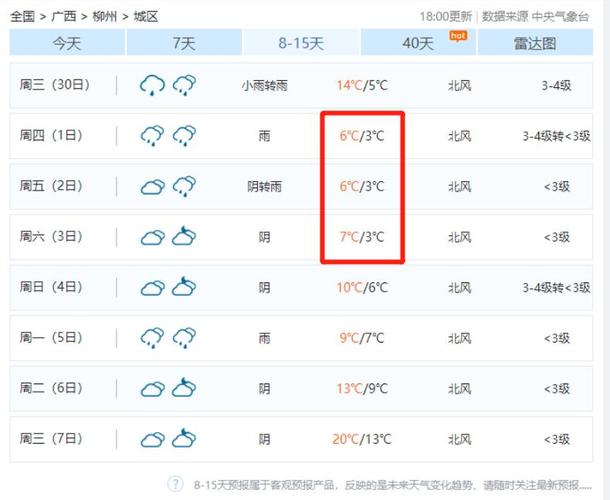Click the 全国 breadcrumb link
Screen dimensions: 610x500
pyautogui.click(x=23, y=16)
